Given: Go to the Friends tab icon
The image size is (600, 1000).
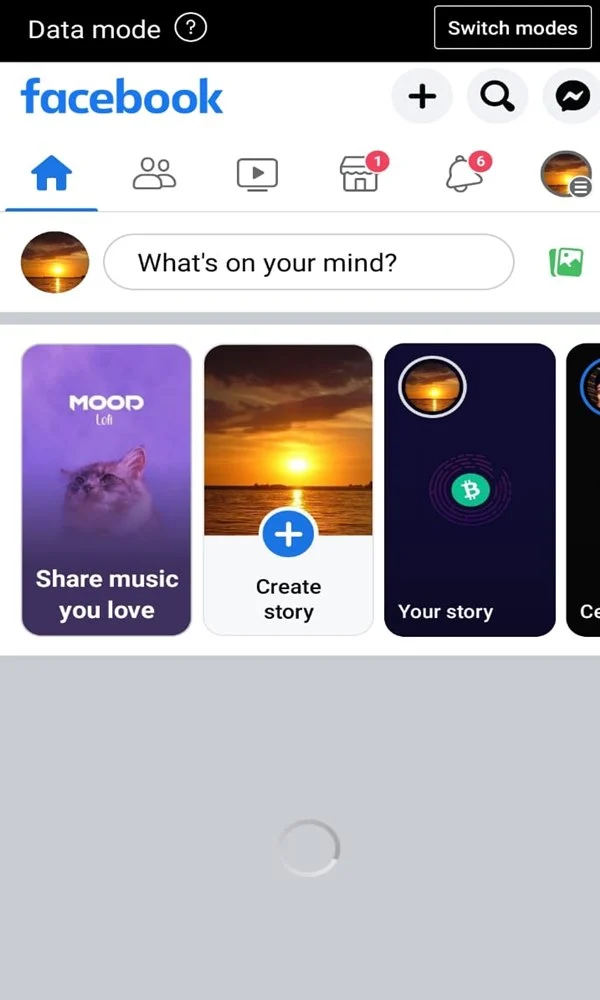Looking at the screenshot, I should coord(154,173).
